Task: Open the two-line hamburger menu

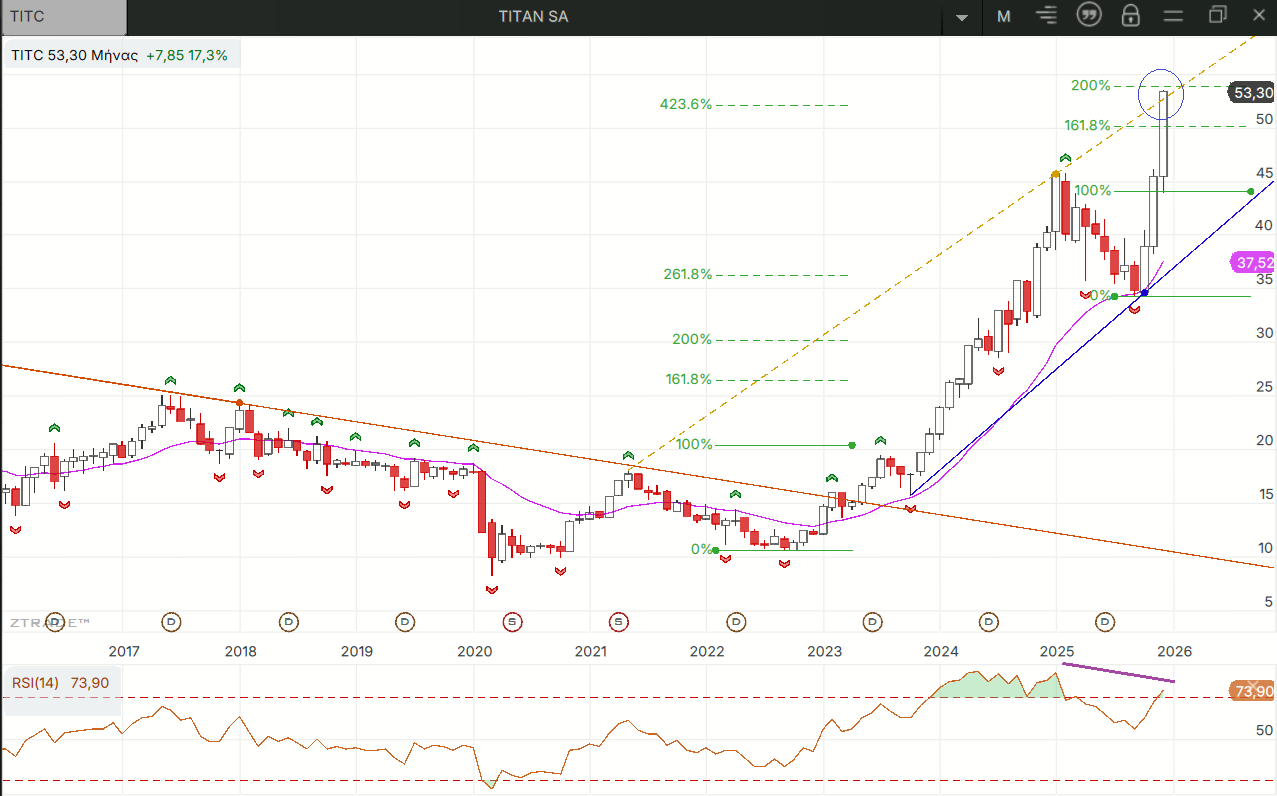Action: 1173,16
